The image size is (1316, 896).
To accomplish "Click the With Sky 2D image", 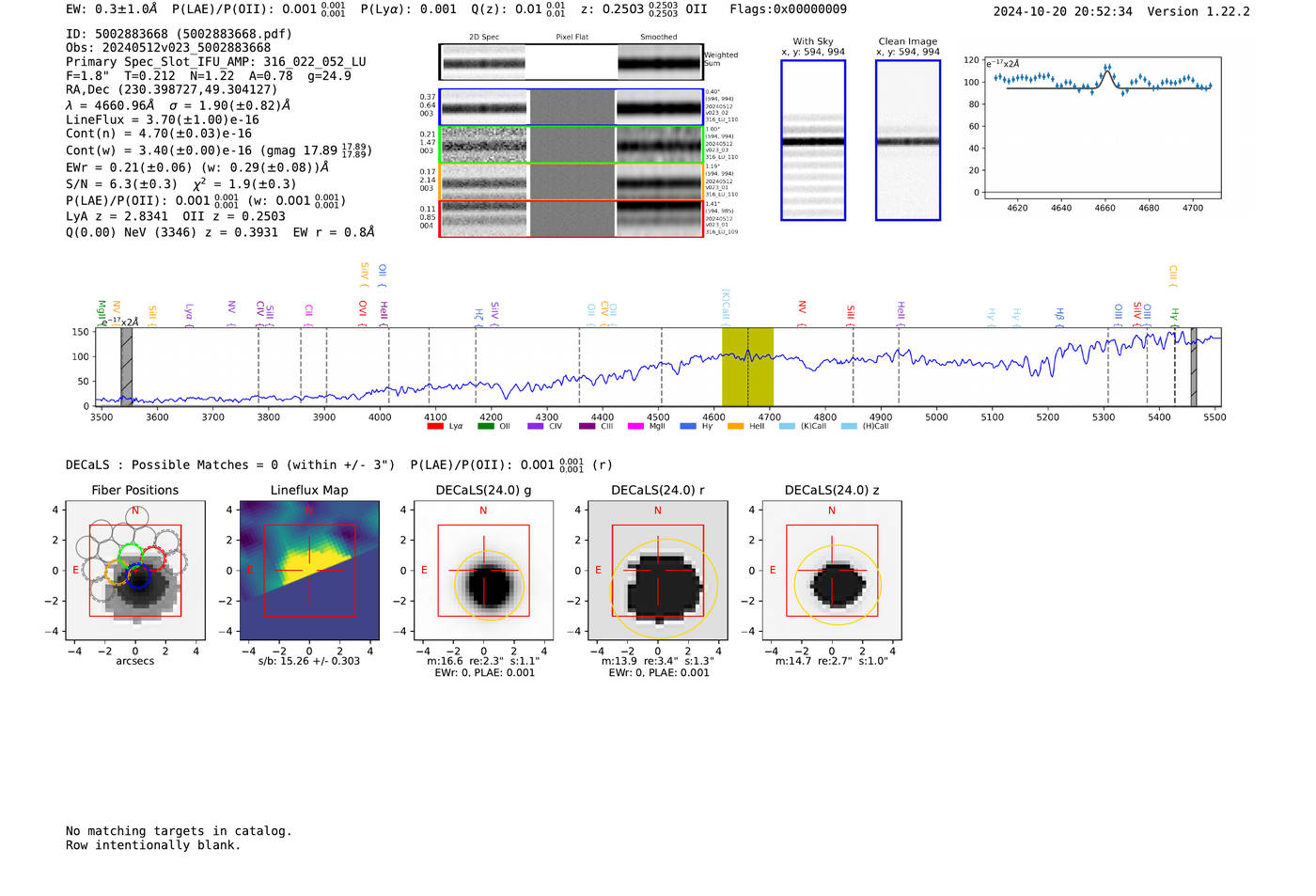I will pyautogui.click(x=813, y=140).
